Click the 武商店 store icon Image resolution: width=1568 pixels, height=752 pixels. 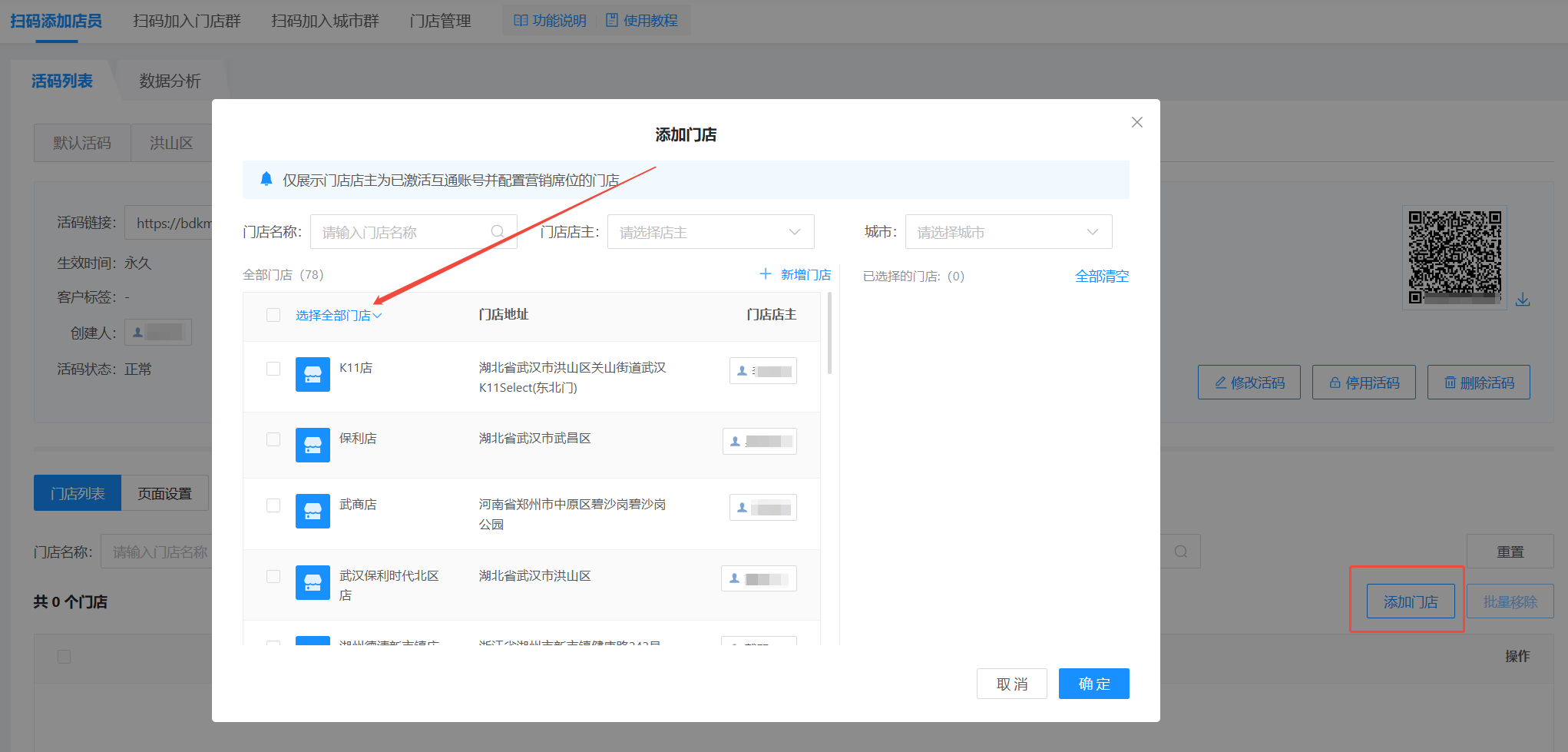(x=313, y=511)
